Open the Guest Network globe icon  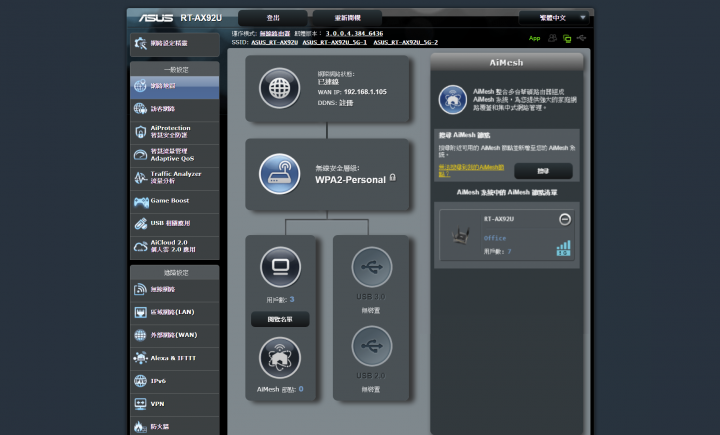click(x=140, y=109)
